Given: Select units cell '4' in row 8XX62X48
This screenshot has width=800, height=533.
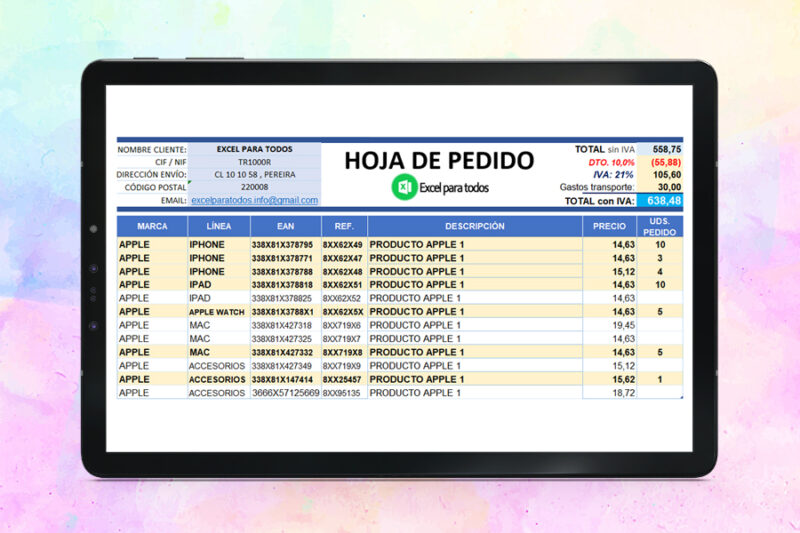Looking at the screenshot, I should [660, 271].
